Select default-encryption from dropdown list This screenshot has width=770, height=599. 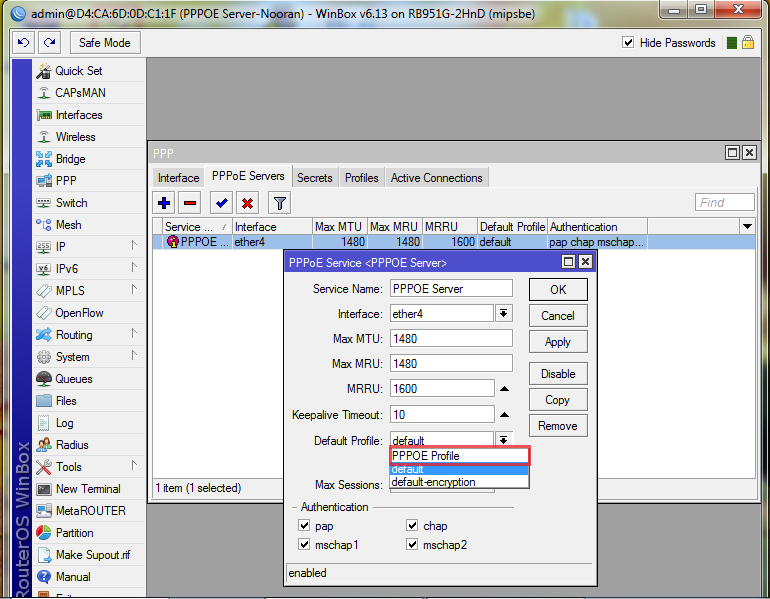460,482
